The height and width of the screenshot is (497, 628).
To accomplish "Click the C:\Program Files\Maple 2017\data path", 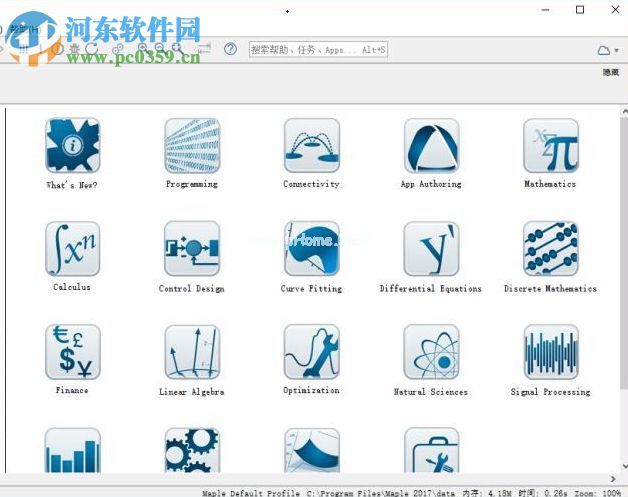I will point(381,493).
